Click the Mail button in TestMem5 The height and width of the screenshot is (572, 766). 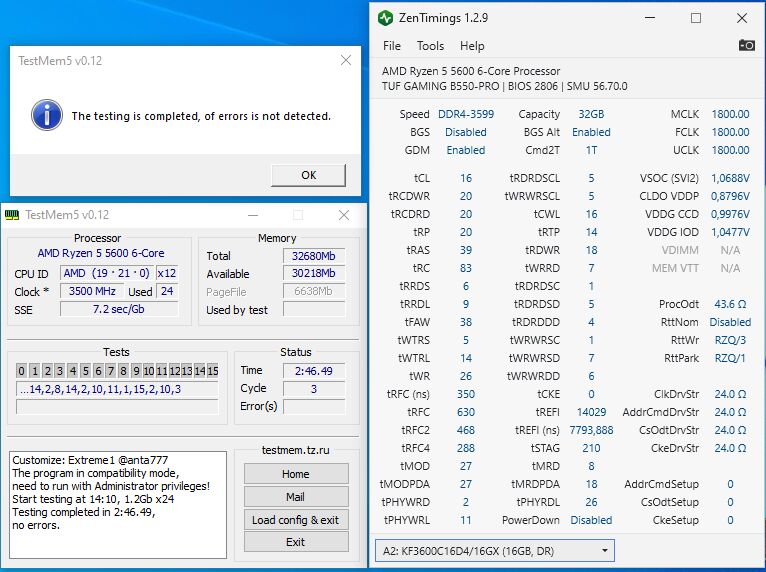(296, 497)
